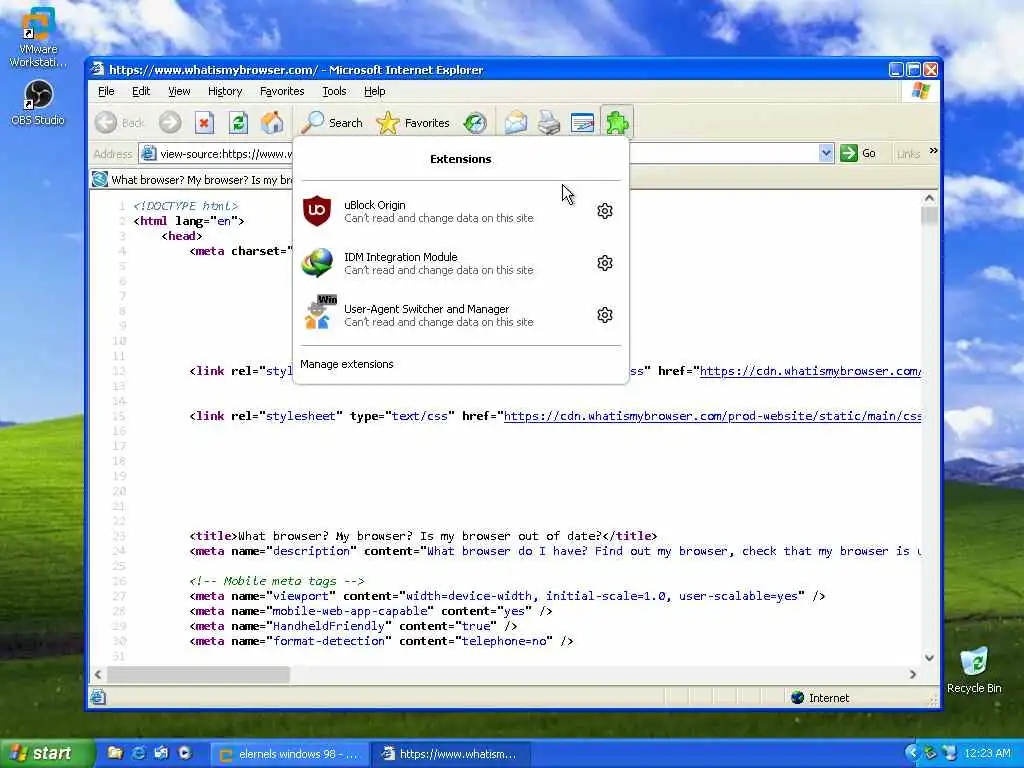This screenshot has height=768, width=1024.
Task: Open the Recycle Bin desktop icon
Action: pos(974,669)
